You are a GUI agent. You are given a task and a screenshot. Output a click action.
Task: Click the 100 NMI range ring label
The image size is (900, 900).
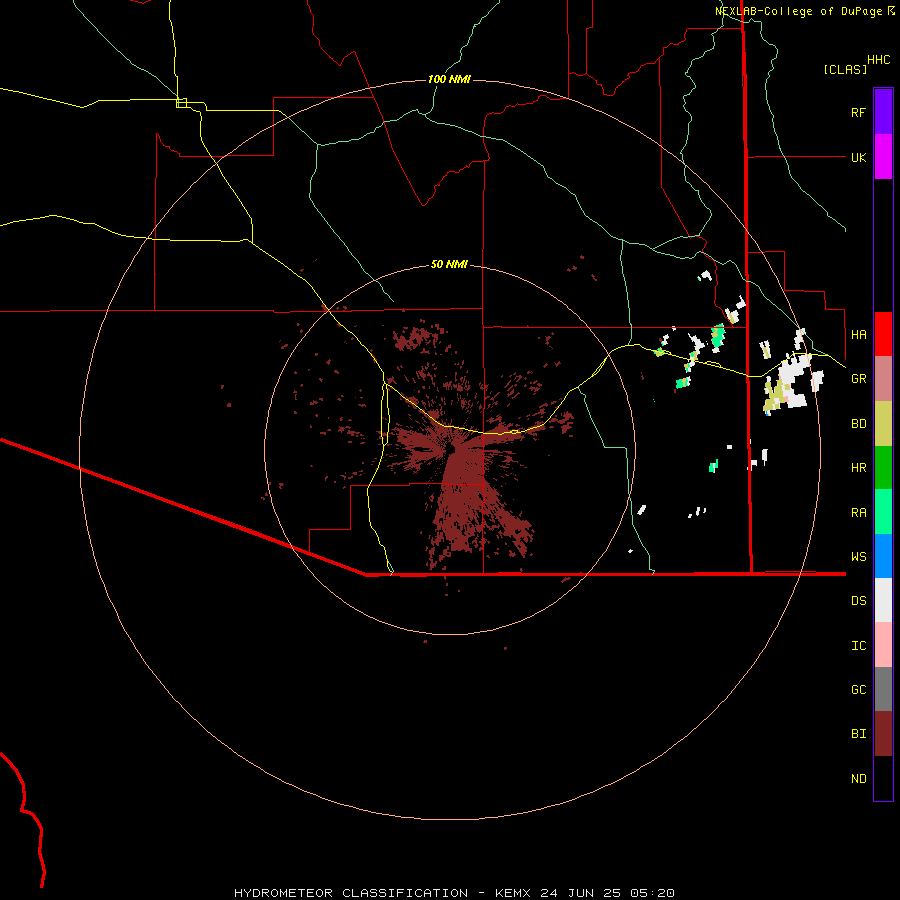pos(449,79)
